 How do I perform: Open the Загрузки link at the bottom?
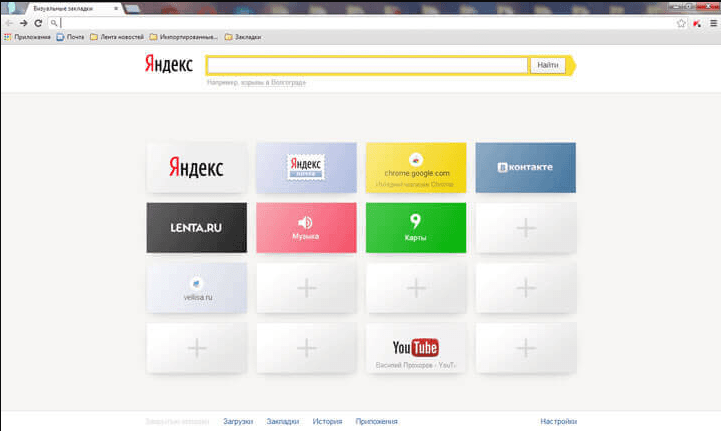(x=238, y=421)
